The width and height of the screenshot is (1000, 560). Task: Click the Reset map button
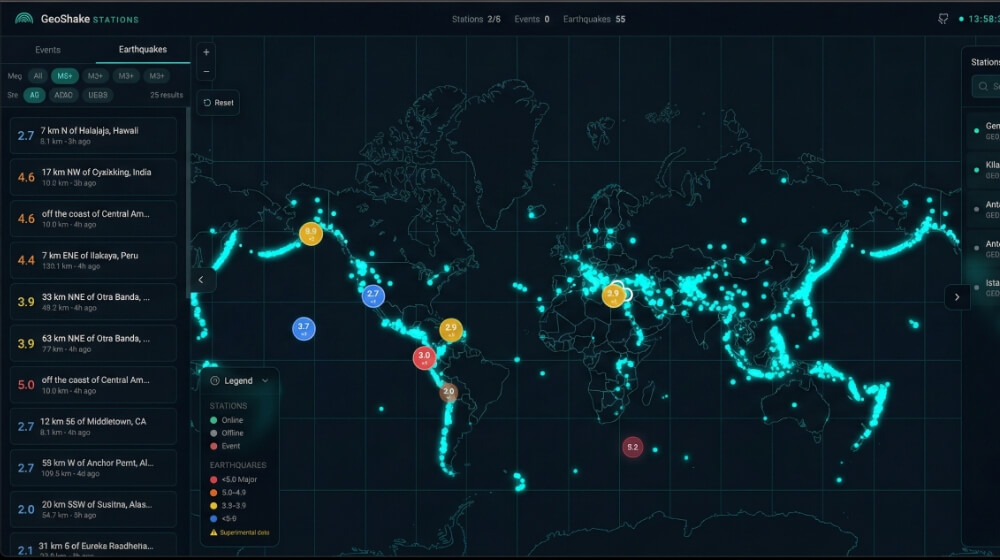[x=218, y=103]
